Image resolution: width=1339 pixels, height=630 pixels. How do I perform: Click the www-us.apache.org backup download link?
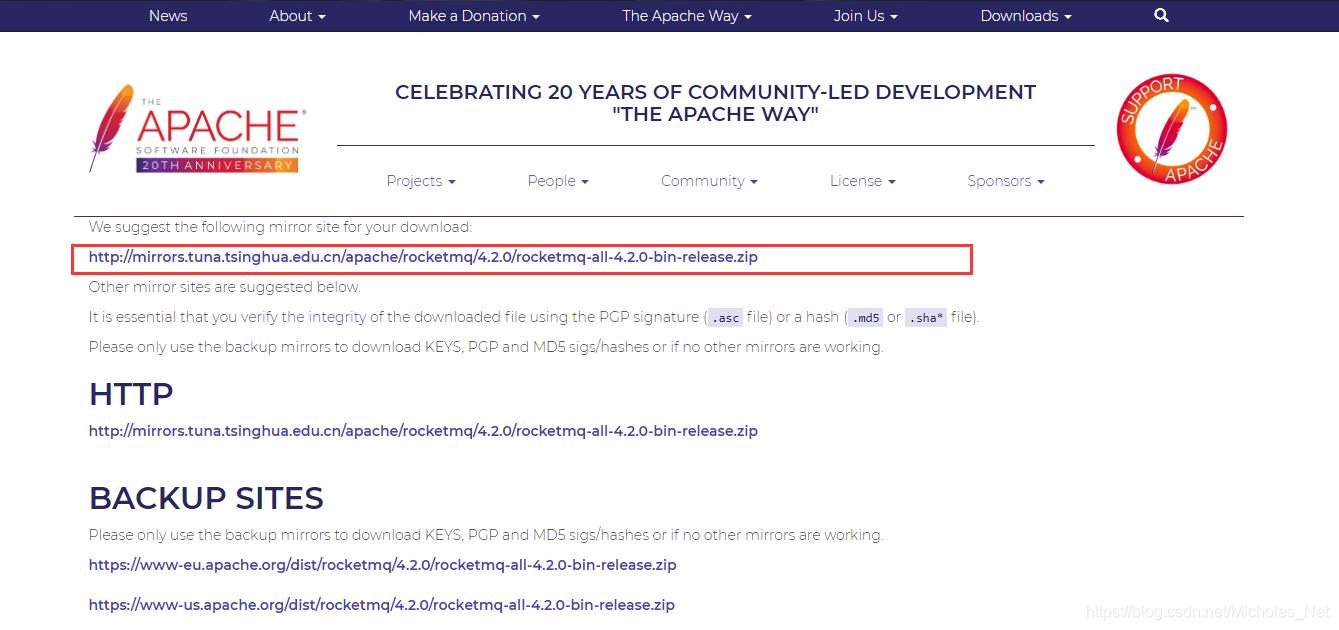coord(382,605)
